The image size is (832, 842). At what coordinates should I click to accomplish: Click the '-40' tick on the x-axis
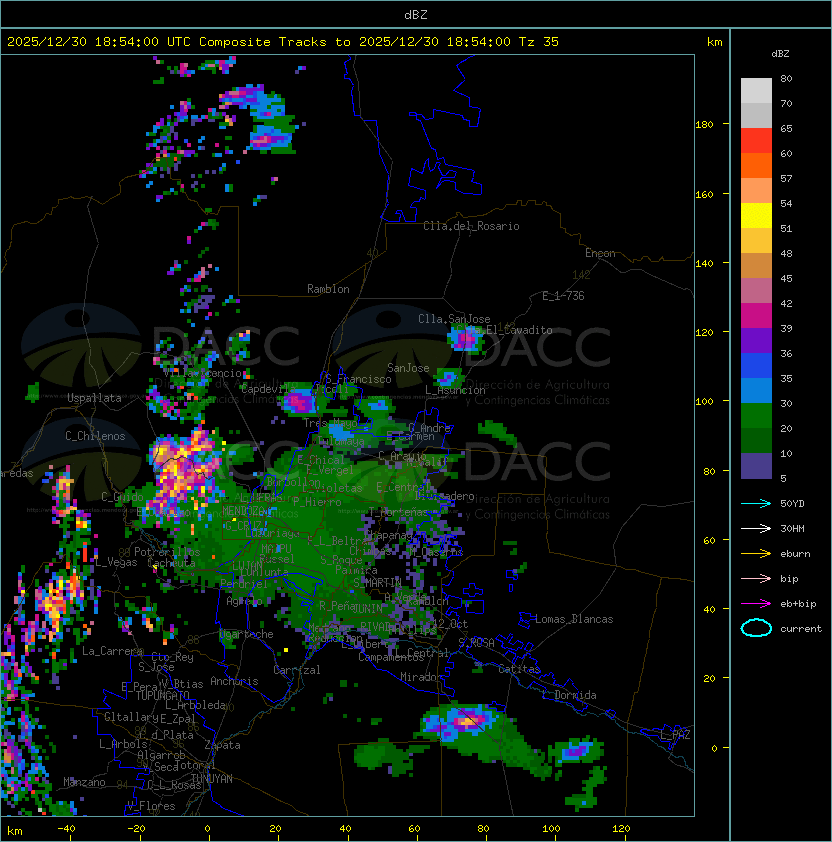[x=66, y=829]
